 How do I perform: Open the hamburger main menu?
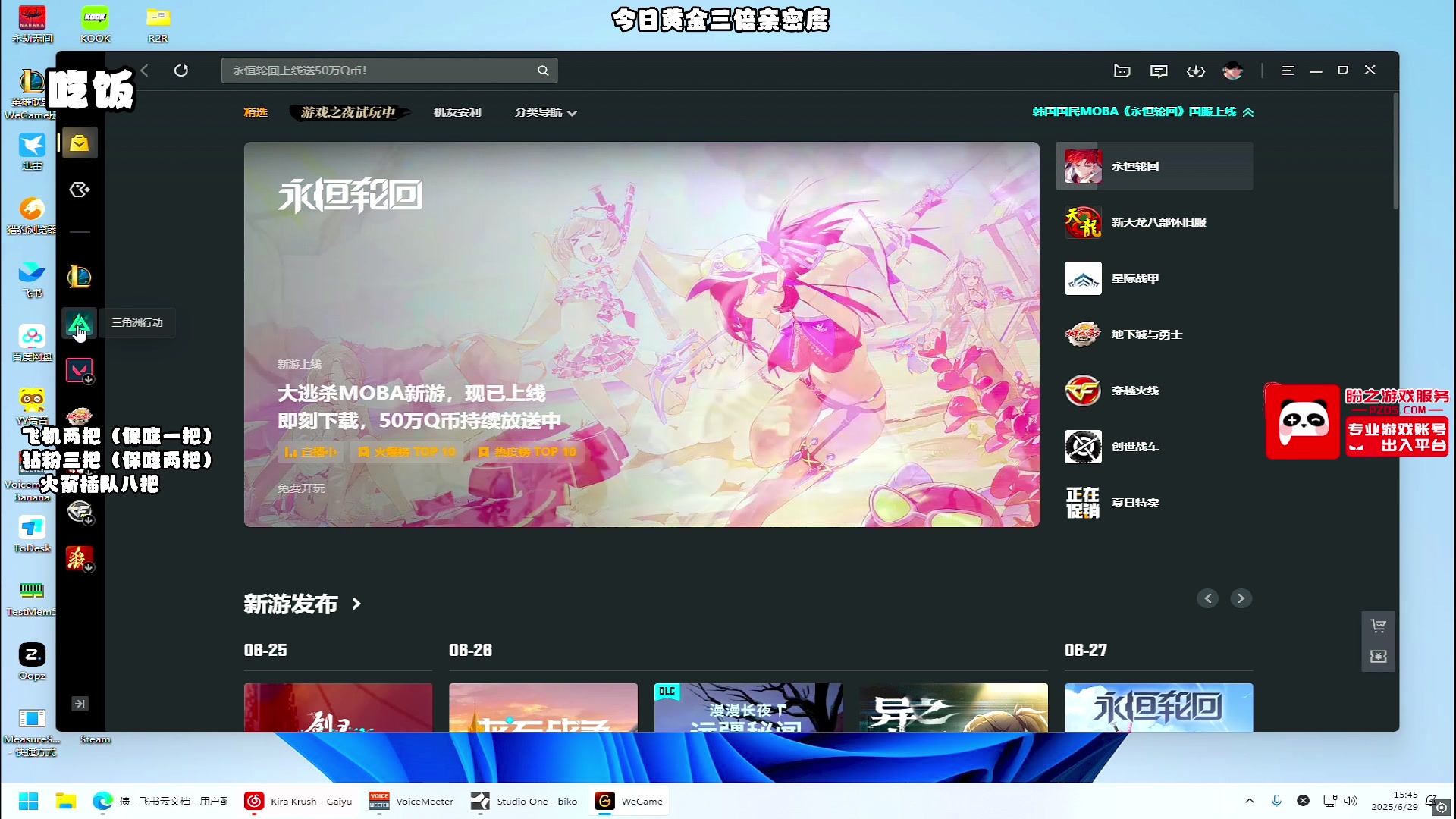1288,71
